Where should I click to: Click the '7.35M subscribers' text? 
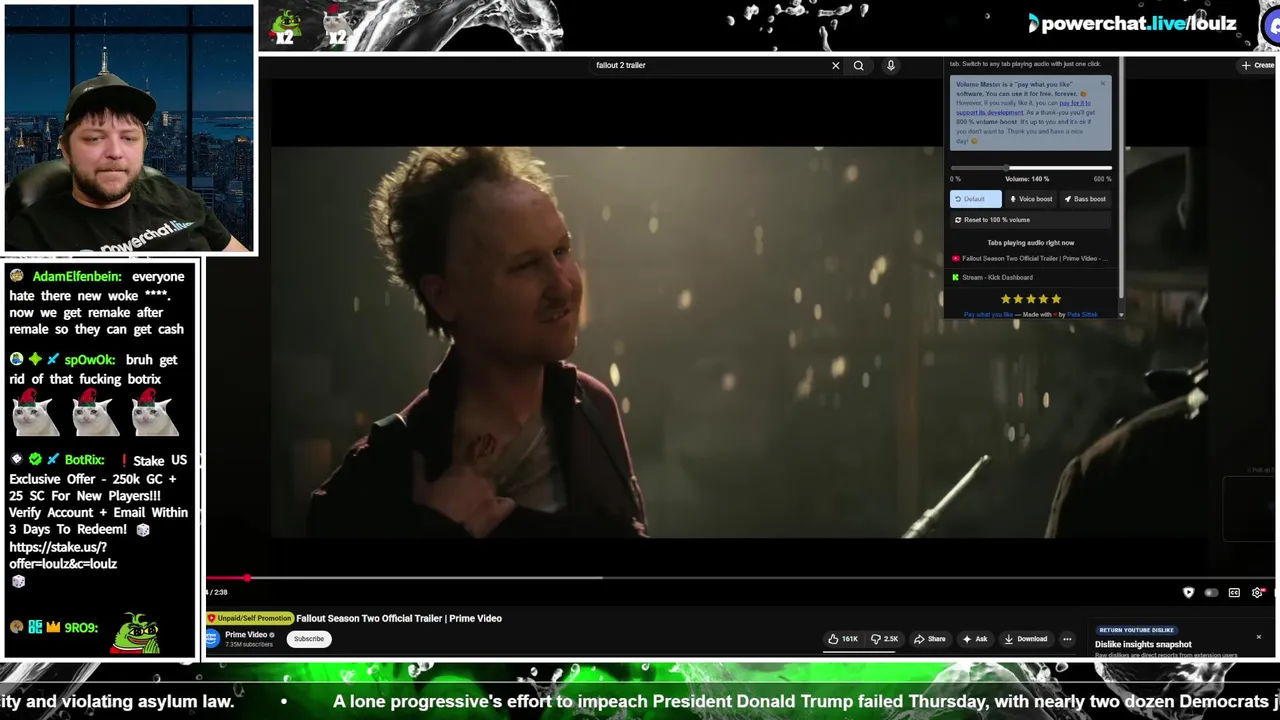pos(249,645)
